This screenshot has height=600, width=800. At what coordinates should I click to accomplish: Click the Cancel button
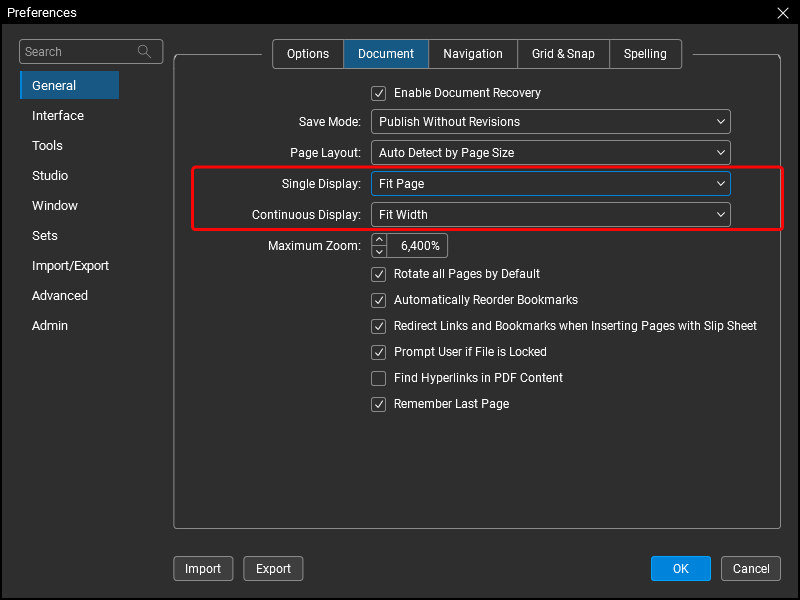click(x=751, y=569)
